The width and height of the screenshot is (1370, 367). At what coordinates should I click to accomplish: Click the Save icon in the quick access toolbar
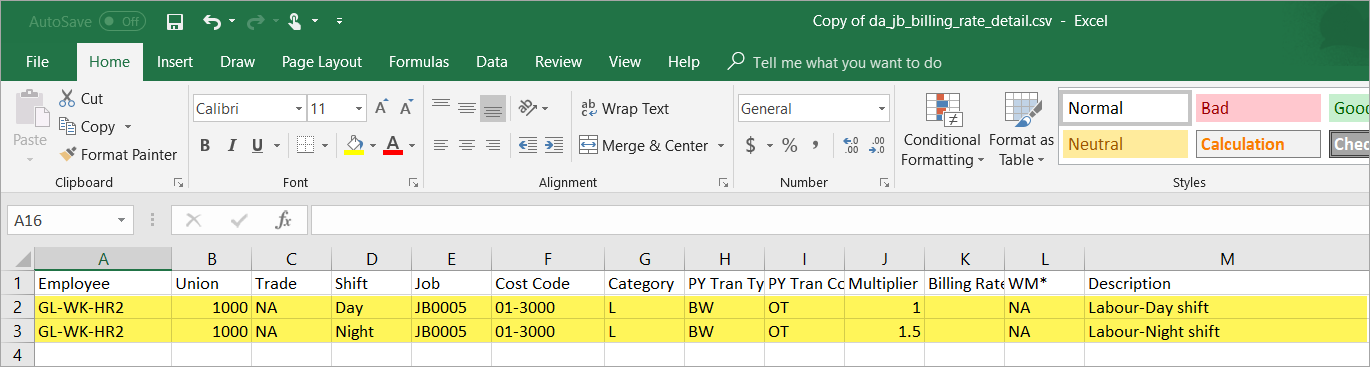(x=174, y=21)
